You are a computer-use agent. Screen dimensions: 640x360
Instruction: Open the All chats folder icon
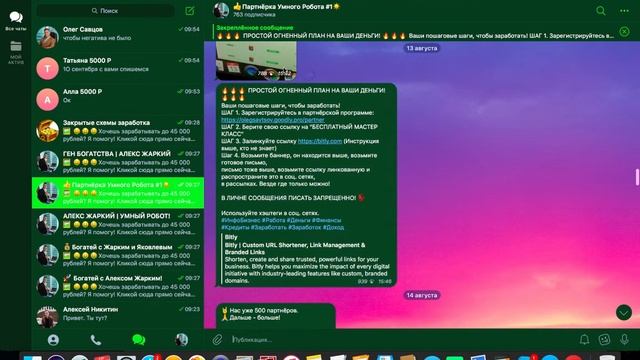16,21
